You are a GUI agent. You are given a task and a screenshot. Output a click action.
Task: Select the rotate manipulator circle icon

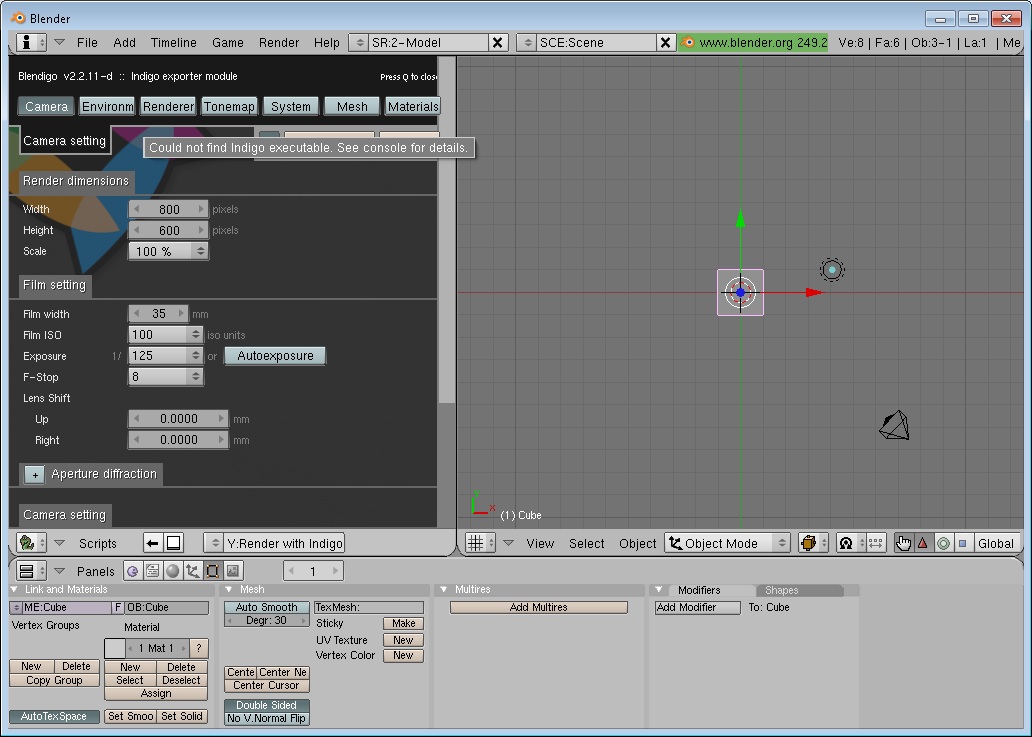pyautogui.click(x=942, y=543)
